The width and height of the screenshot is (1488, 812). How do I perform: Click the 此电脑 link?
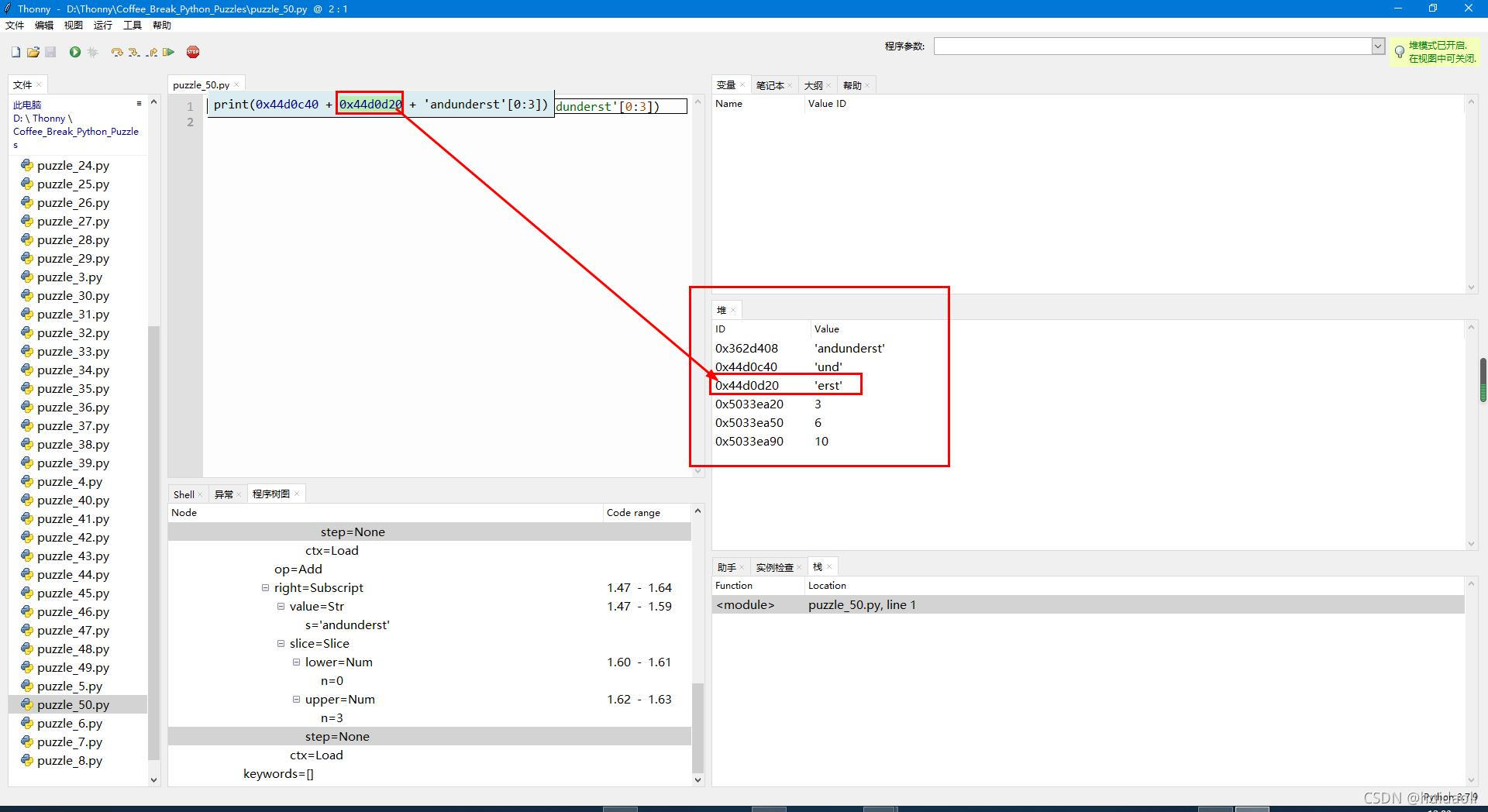[x=27, y=105]
